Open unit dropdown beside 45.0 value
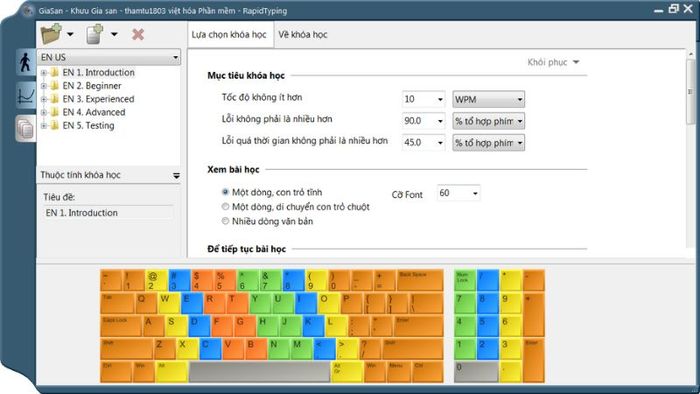 click(488, 143)
